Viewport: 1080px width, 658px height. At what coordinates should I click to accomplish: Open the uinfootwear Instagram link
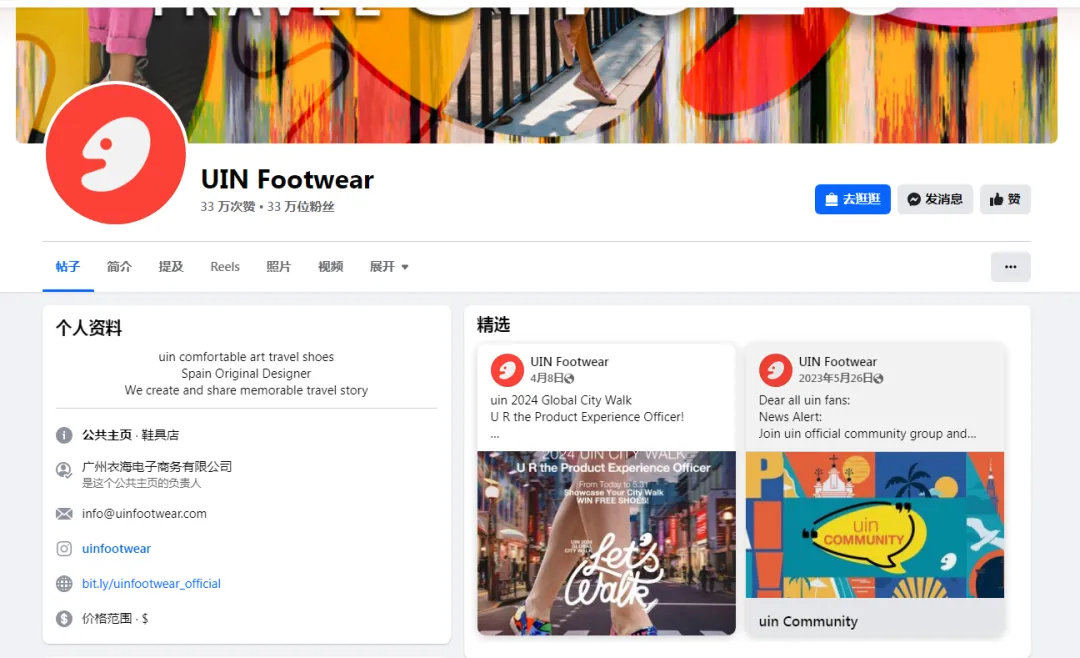pos(116,548)
